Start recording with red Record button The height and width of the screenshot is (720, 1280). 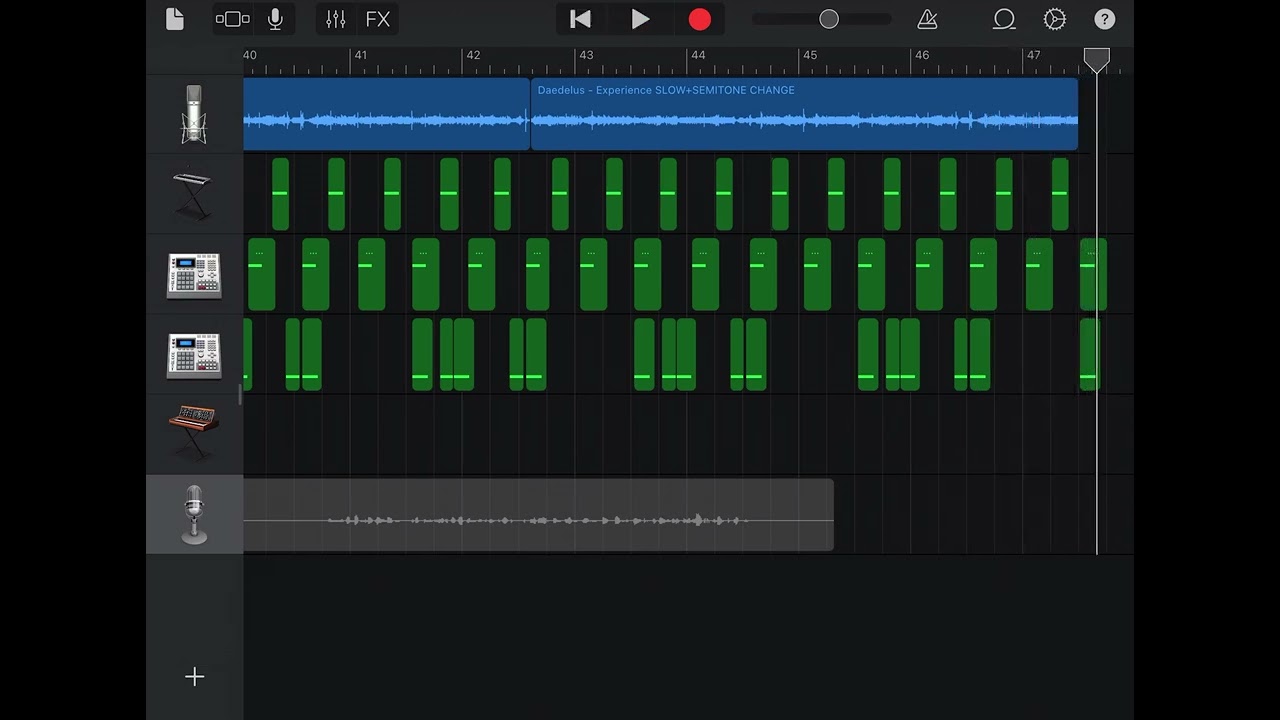point(700,19)
